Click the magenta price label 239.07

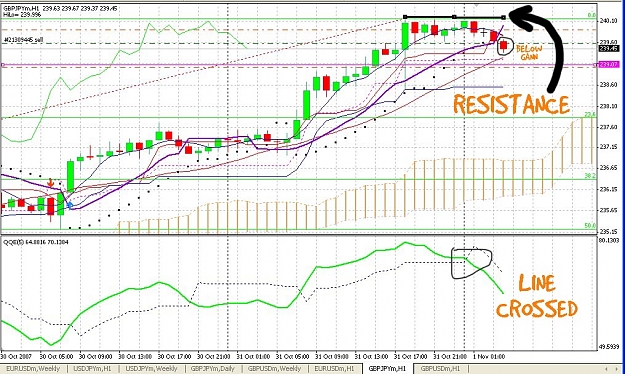point(609,64)
